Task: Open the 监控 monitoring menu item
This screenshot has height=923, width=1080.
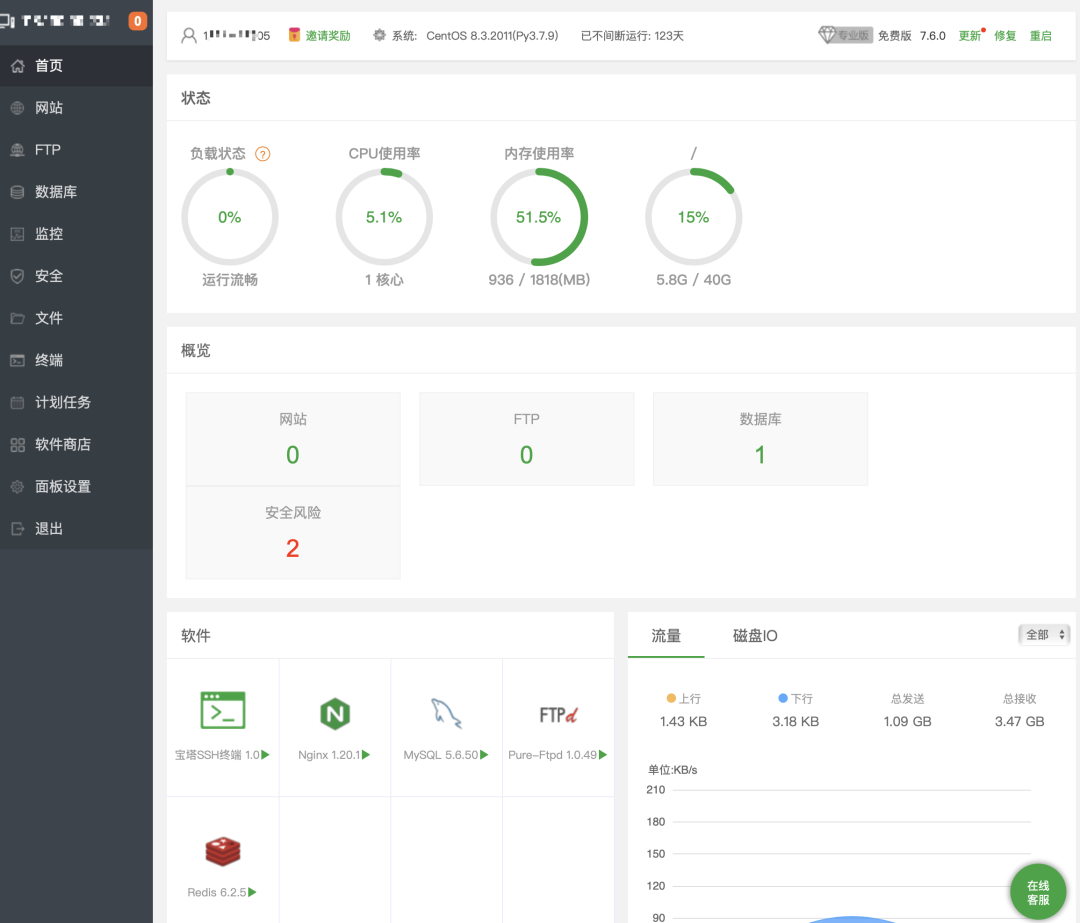Action: (x=76, y=234)
